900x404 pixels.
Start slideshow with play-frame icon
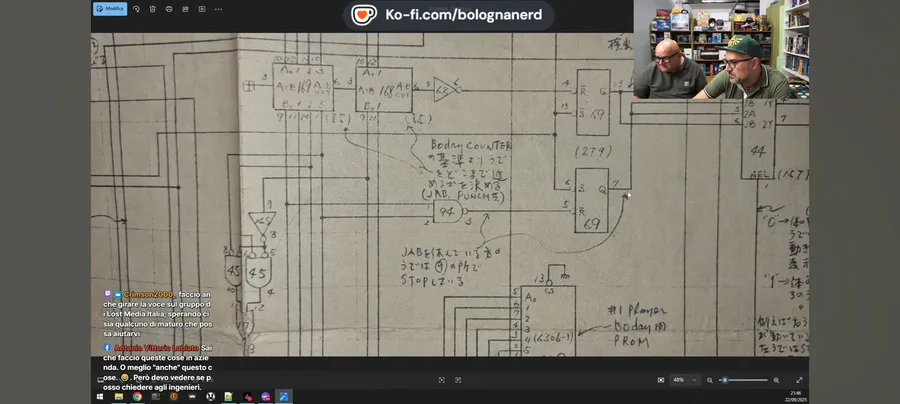(202, 9)
